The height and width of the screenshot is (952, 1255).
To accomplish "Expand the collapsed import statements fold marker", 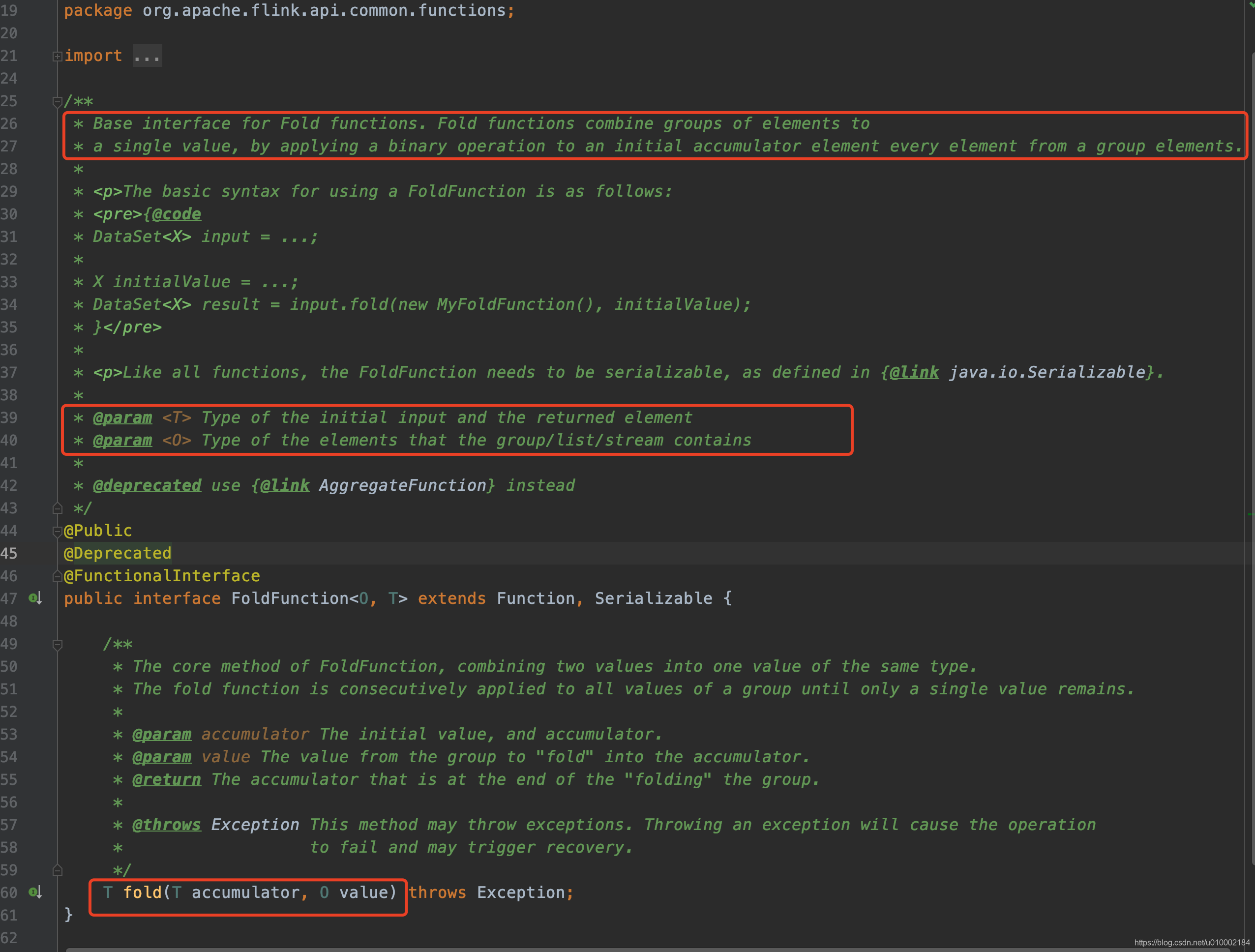I will pyautogui.click(x=57, y=56).
